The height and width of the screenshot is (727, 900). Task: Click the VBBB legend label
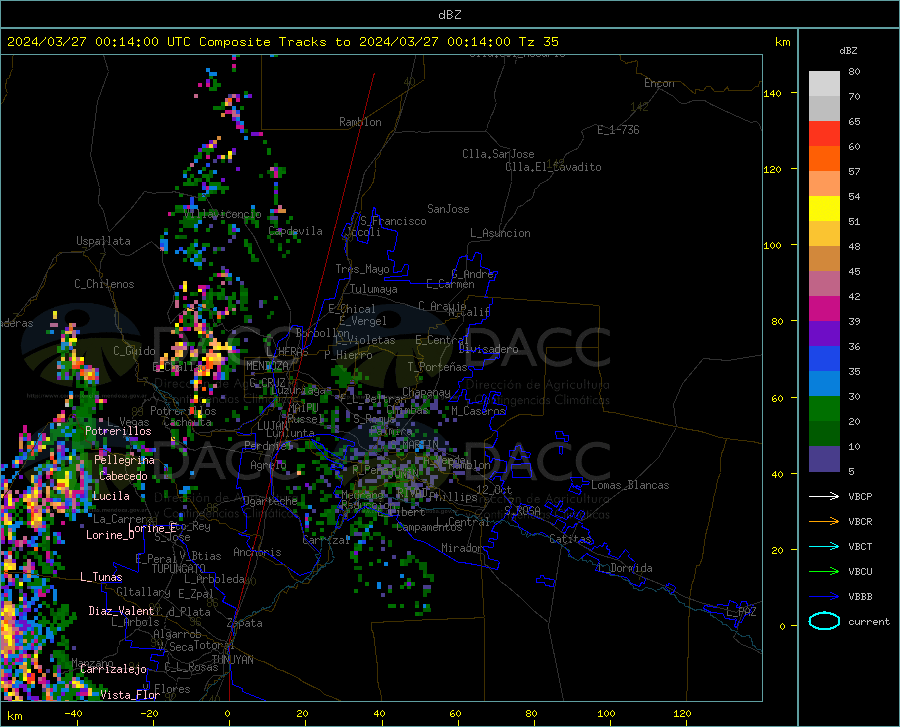860,597
